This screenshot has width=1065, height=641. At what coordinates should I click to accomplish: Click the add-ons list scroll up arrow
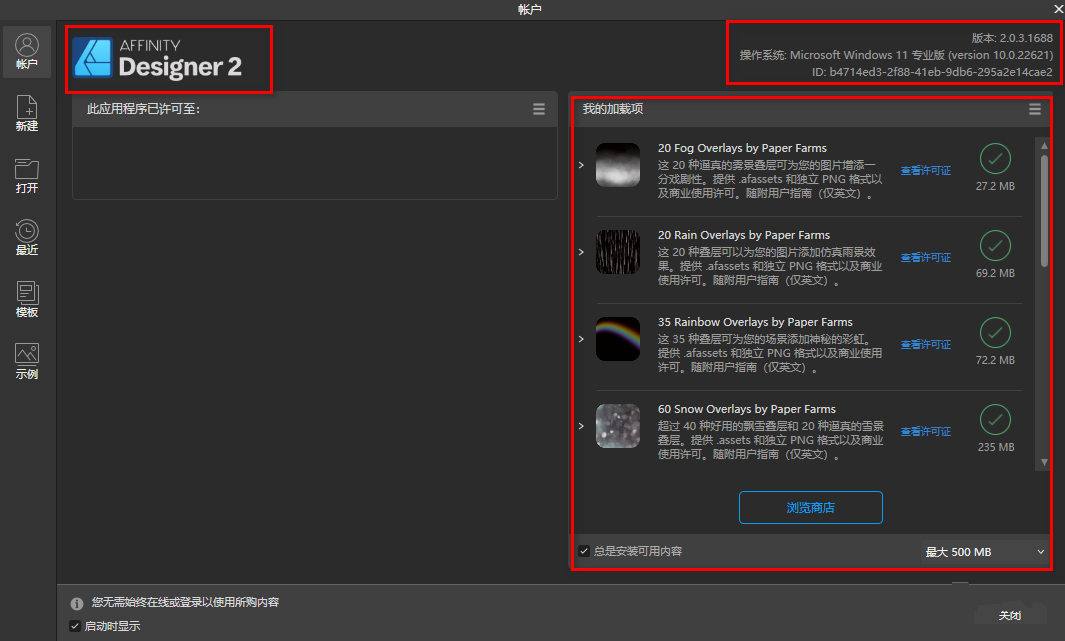[x=1044, y=145]
